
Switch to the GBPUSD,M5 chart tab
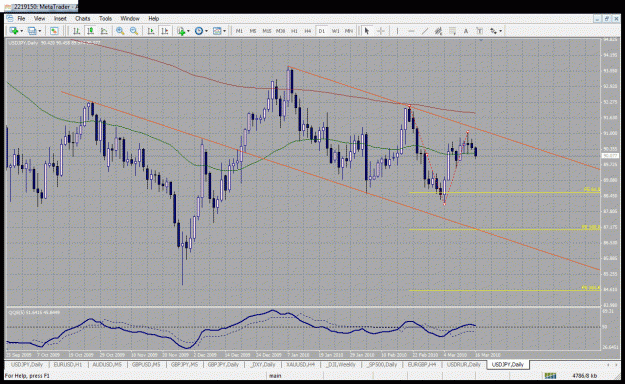click(x=146, y=364)
